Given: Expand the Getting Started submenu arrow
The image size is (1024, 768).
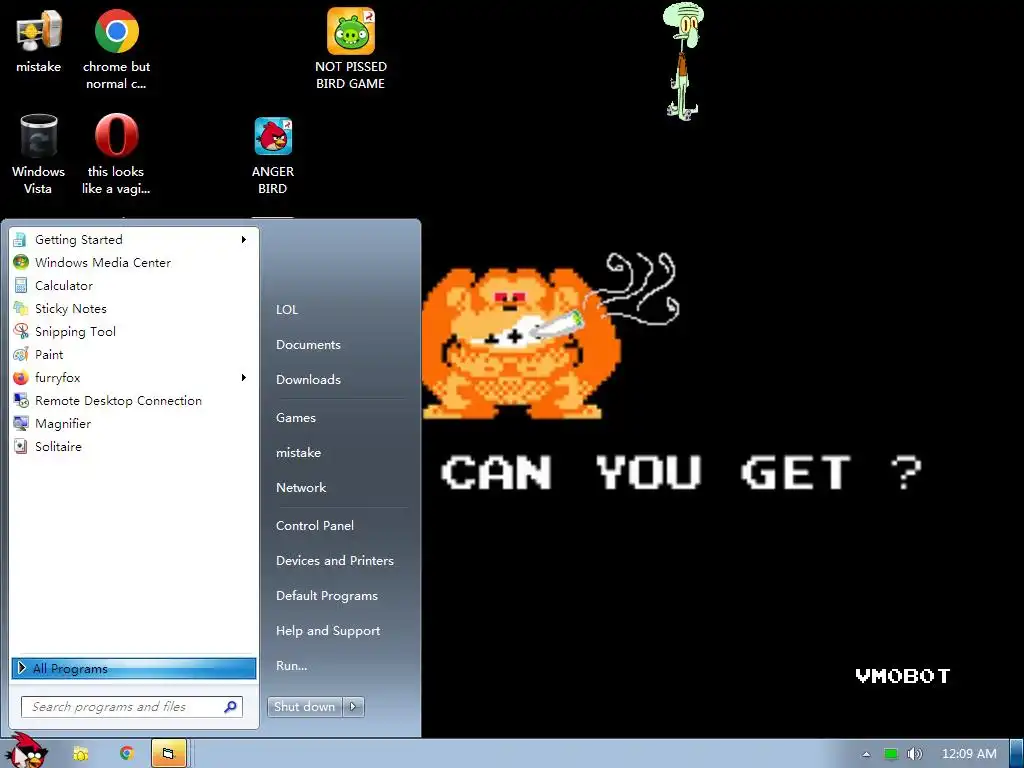Looking at the screenshot, I should click(244, 240).
